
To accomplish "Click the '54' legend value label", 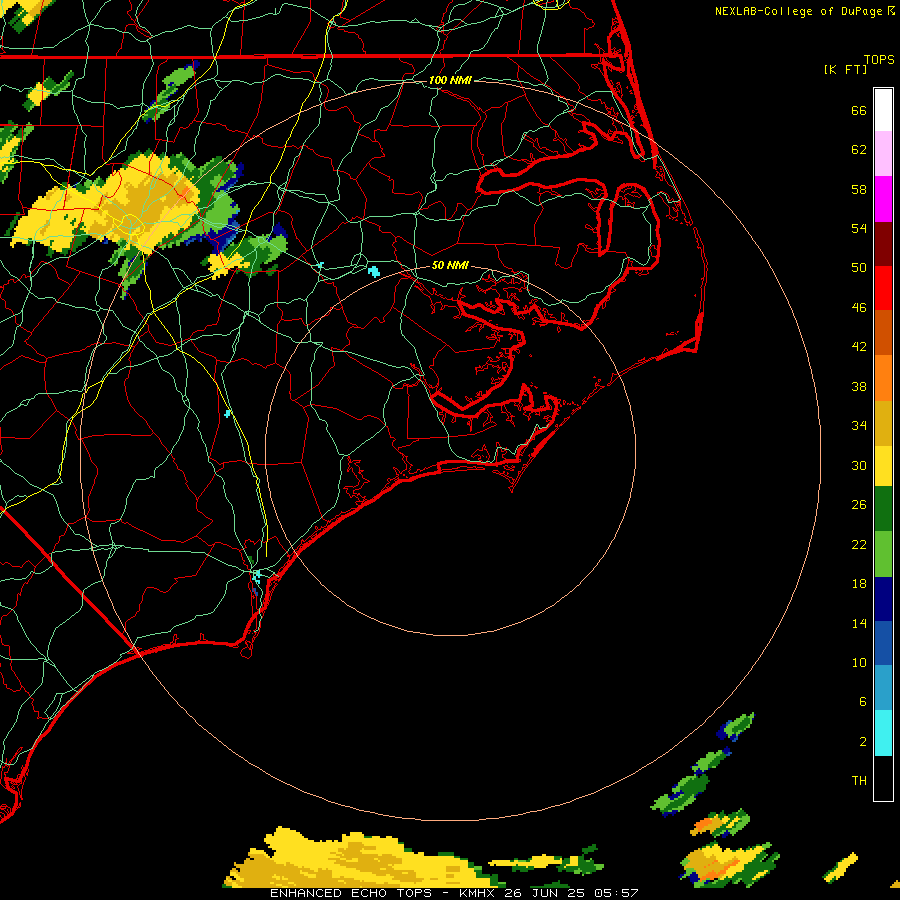I will tap(859, 228).
